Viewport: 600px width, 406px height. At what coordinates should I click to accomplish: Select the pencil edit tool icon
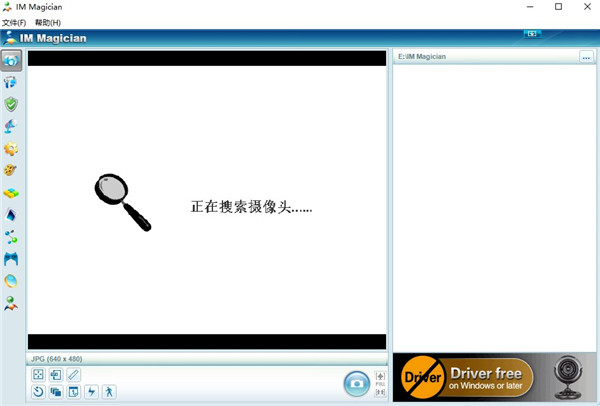click(73, 375)
